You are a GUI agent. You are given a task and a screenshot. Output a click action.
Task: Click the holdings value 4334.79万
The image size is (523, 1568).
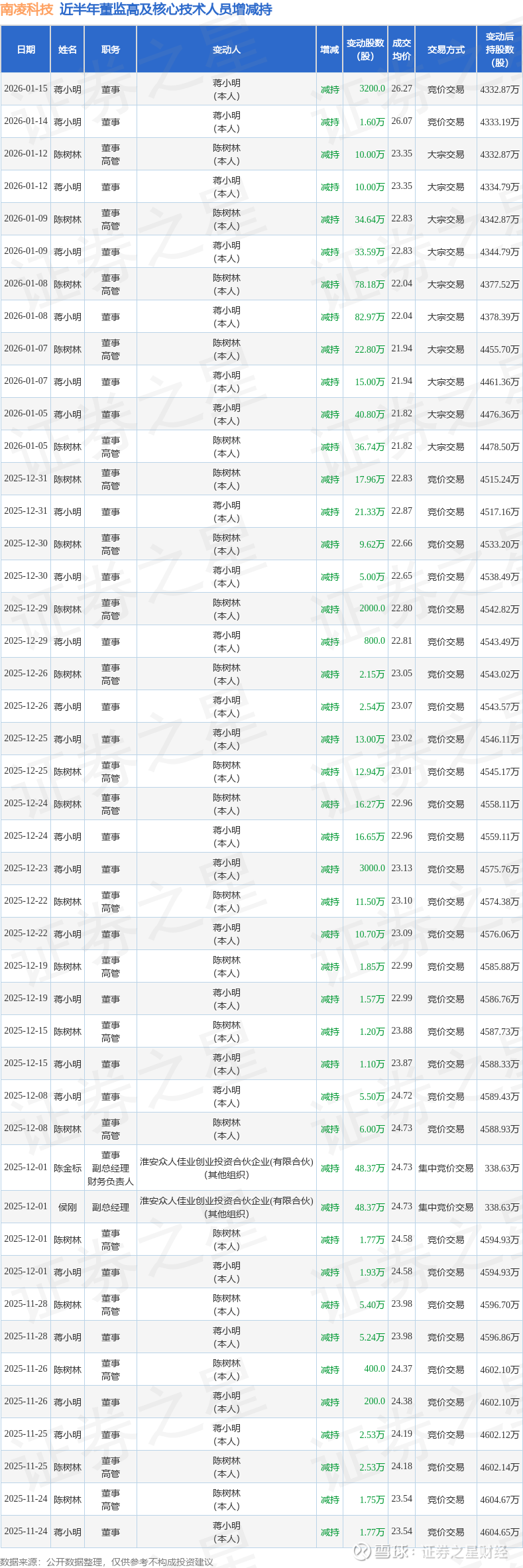[x=500, y=187]
